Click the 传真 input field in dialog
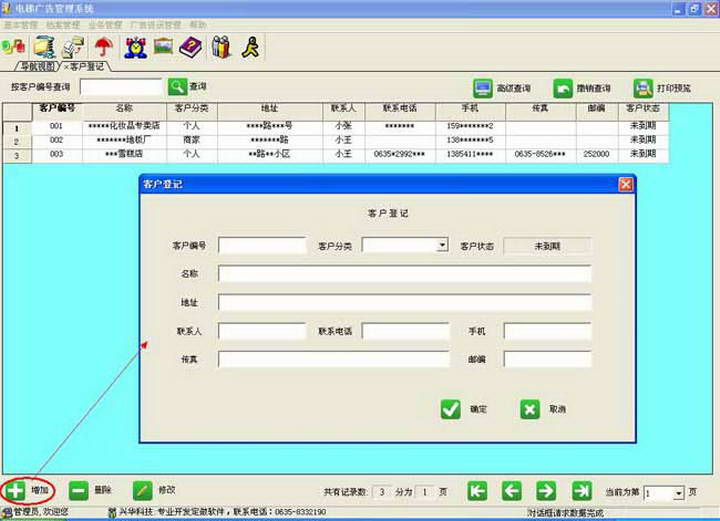Image resolution: width=720 pixels, height=521 pixels. (334, 359)
